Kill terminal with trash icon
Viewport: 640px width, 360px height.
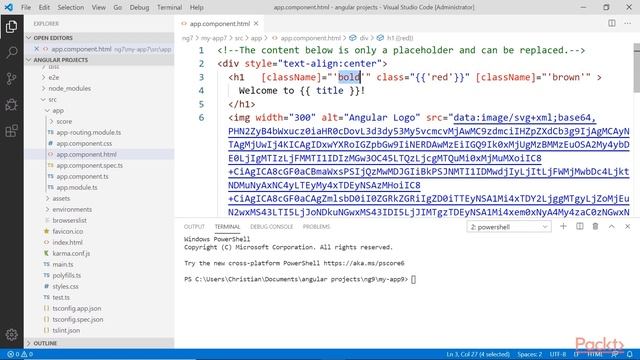tap(595, 226)
